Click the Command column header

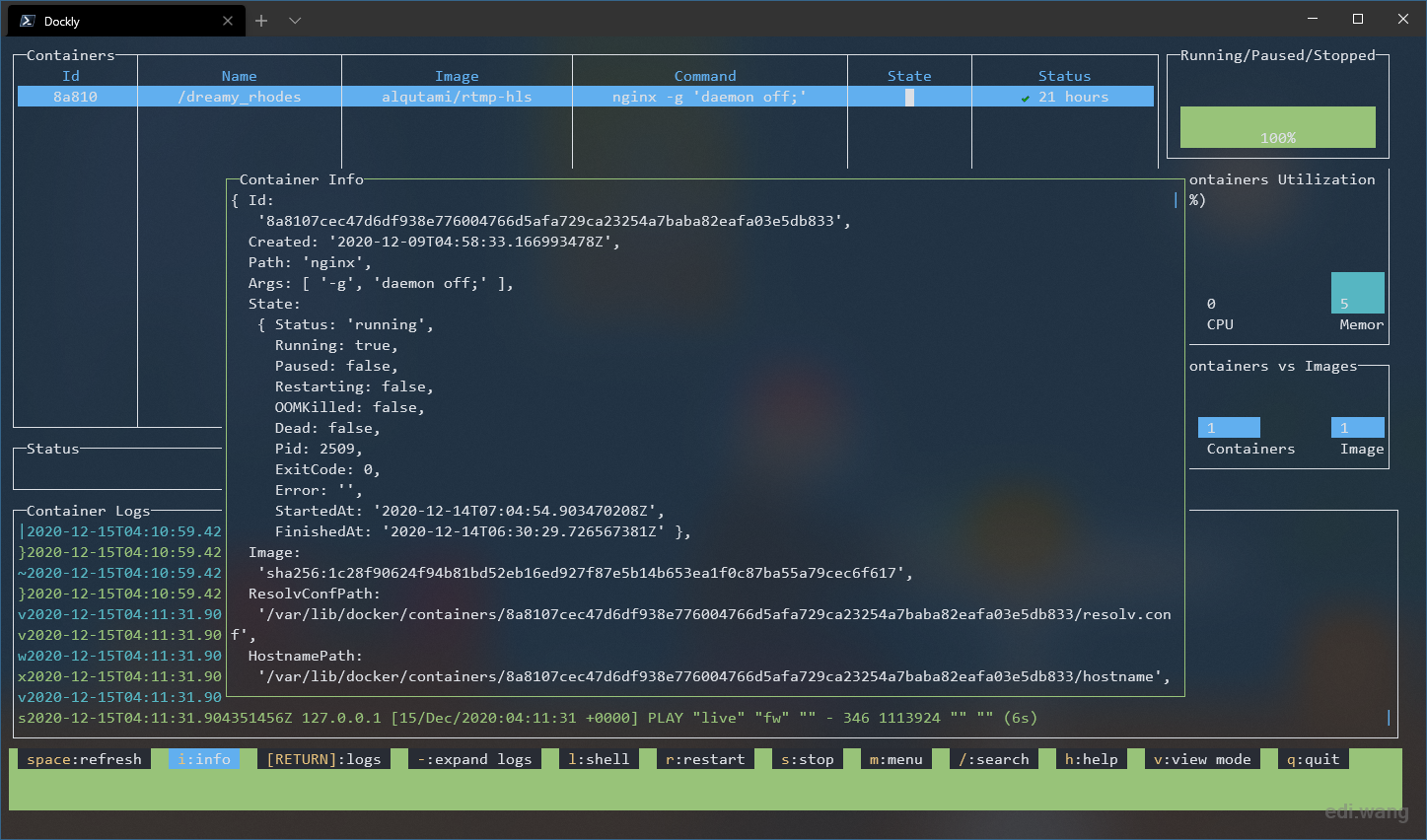click(x=705, y=76)
